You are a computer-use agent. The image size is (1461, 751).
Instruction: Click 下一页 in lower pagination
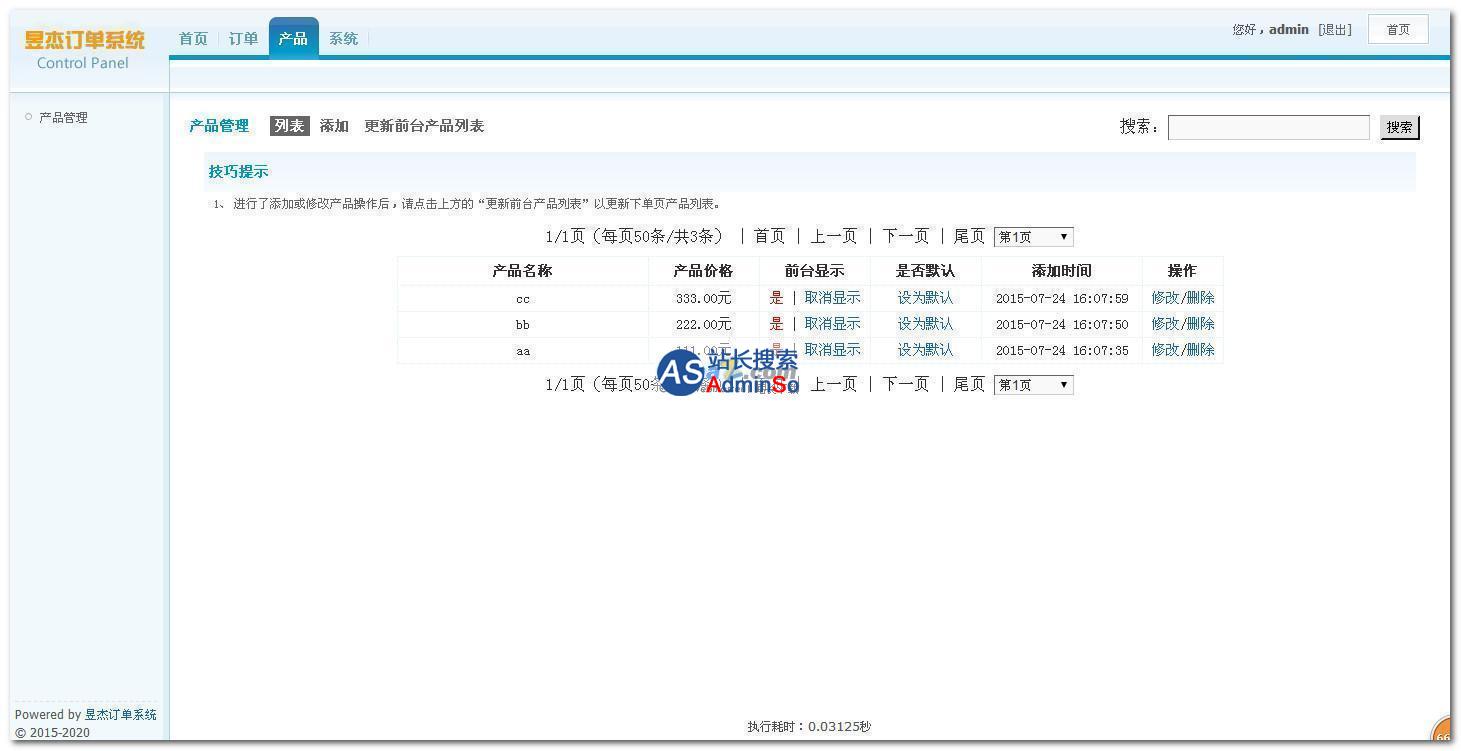click(905, 384)
